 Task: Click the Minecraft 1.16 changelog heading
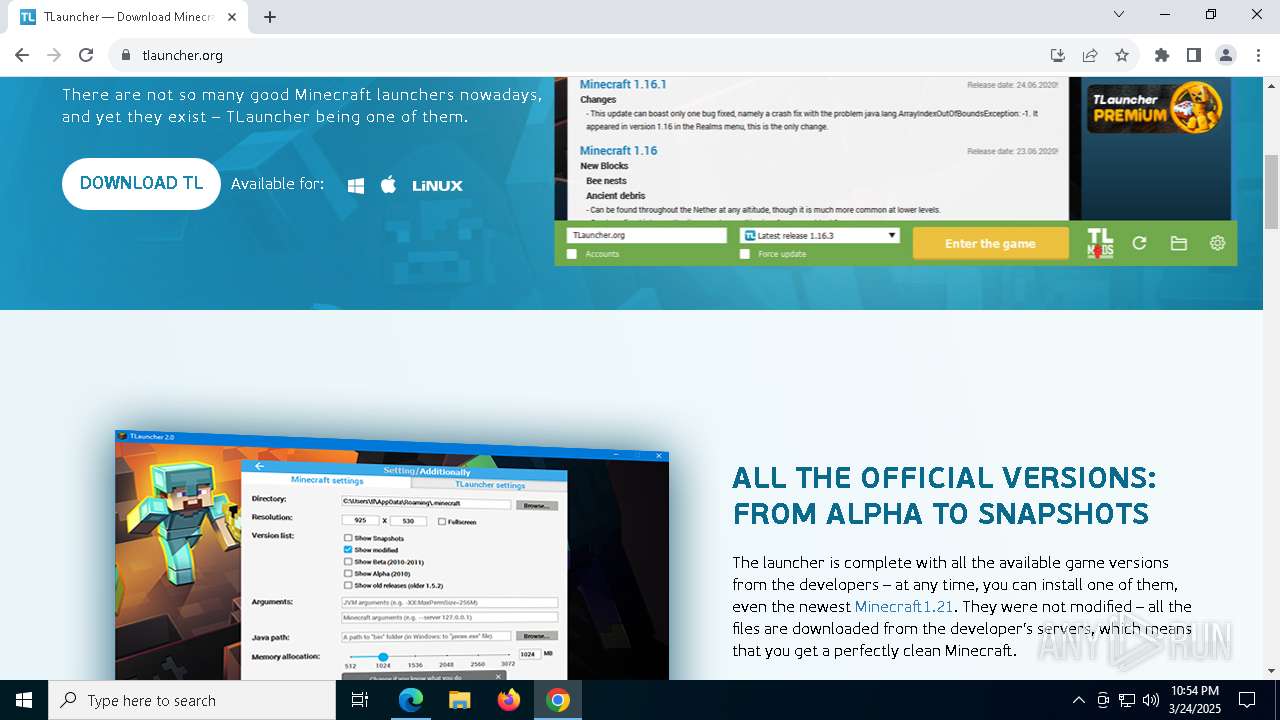pos(619,151)
